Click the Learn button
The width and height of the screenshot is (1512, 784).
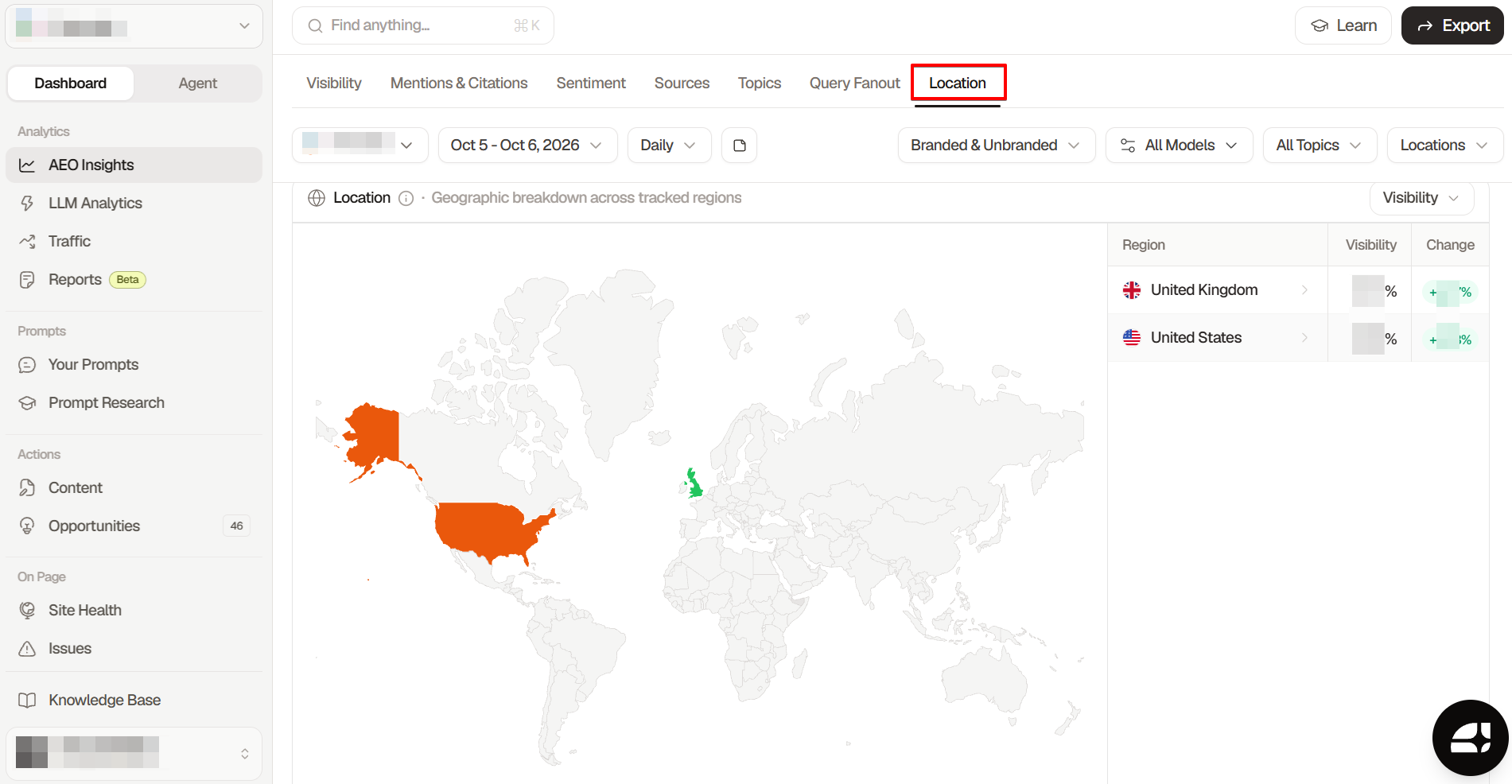pyautogui.click(x=1343, y=25)
